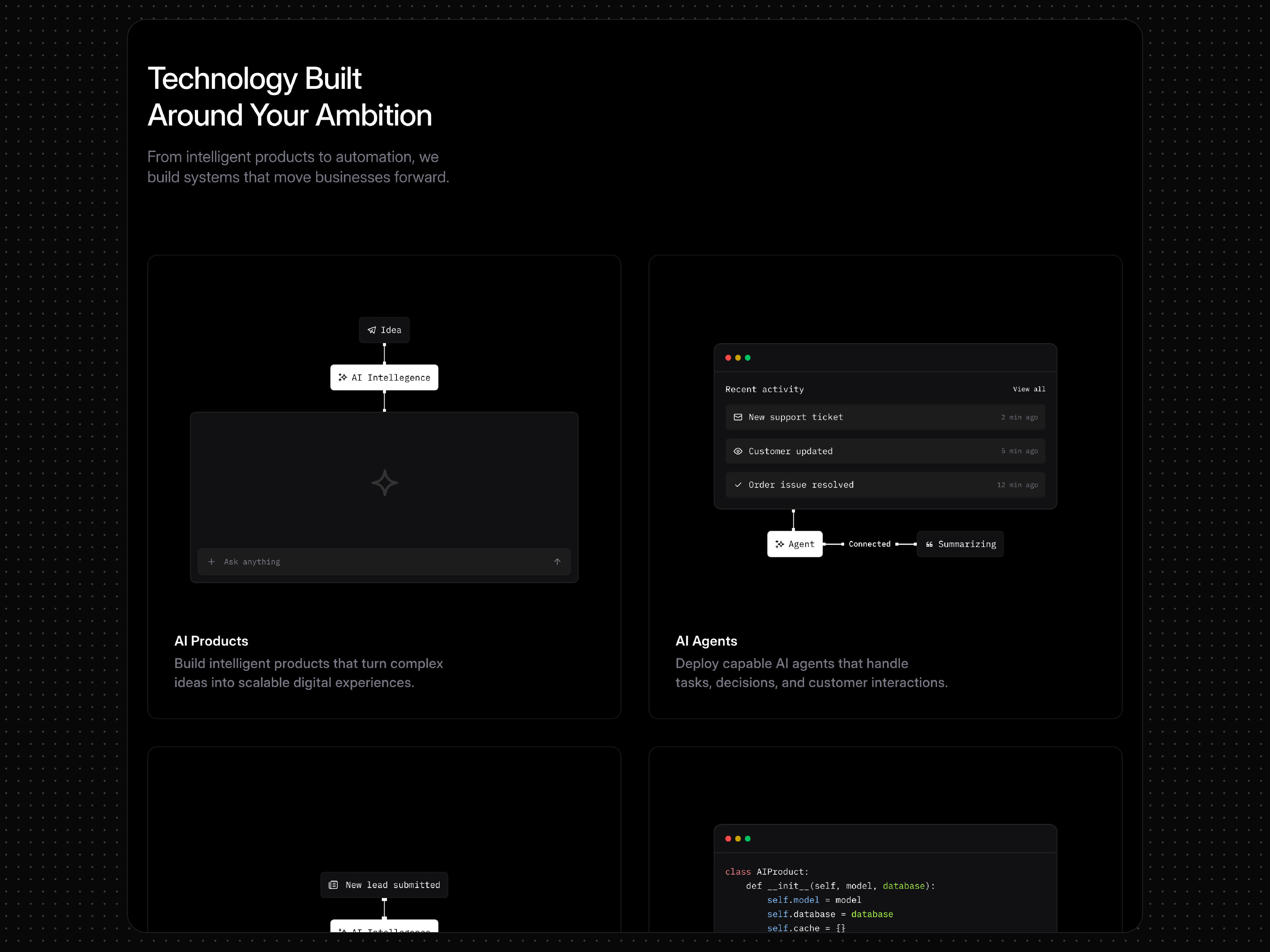Click the quote icon beside Summarizing
The width and height of the screenshot is (1270, 952).
[929, 545]
